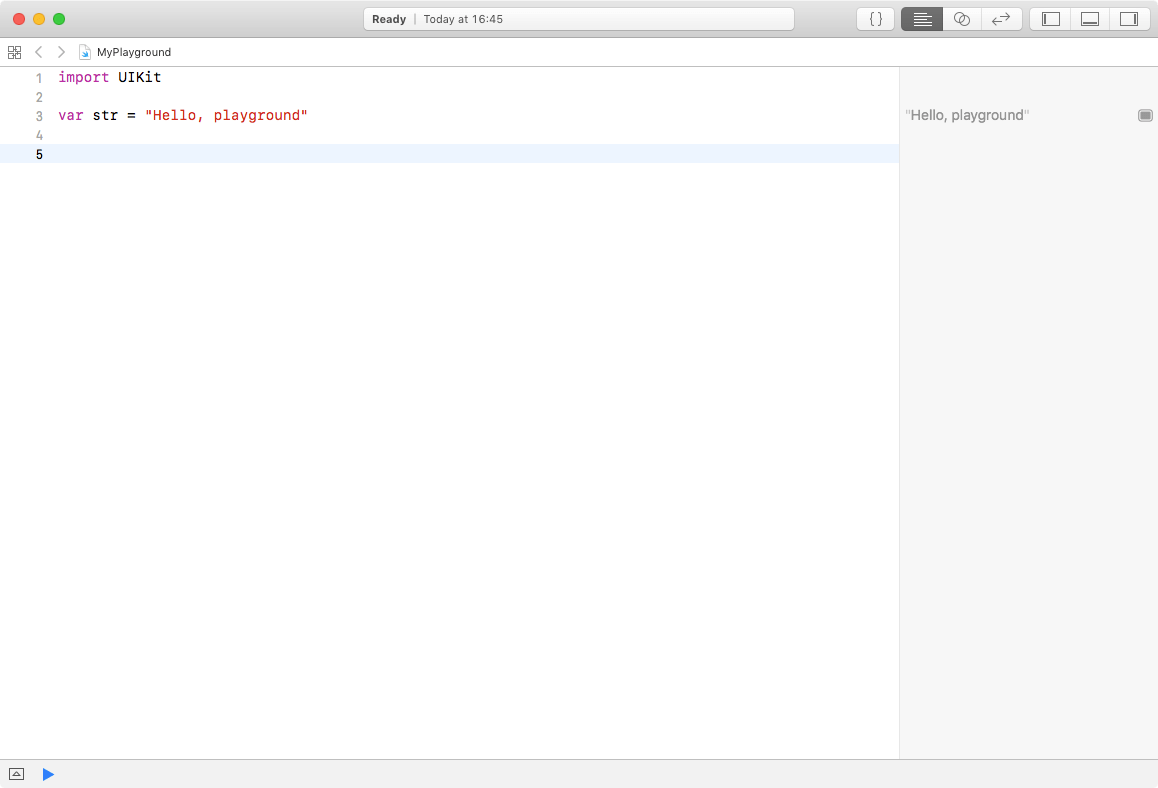Toggle inline result display for Hello playground

coord(1144,115)
